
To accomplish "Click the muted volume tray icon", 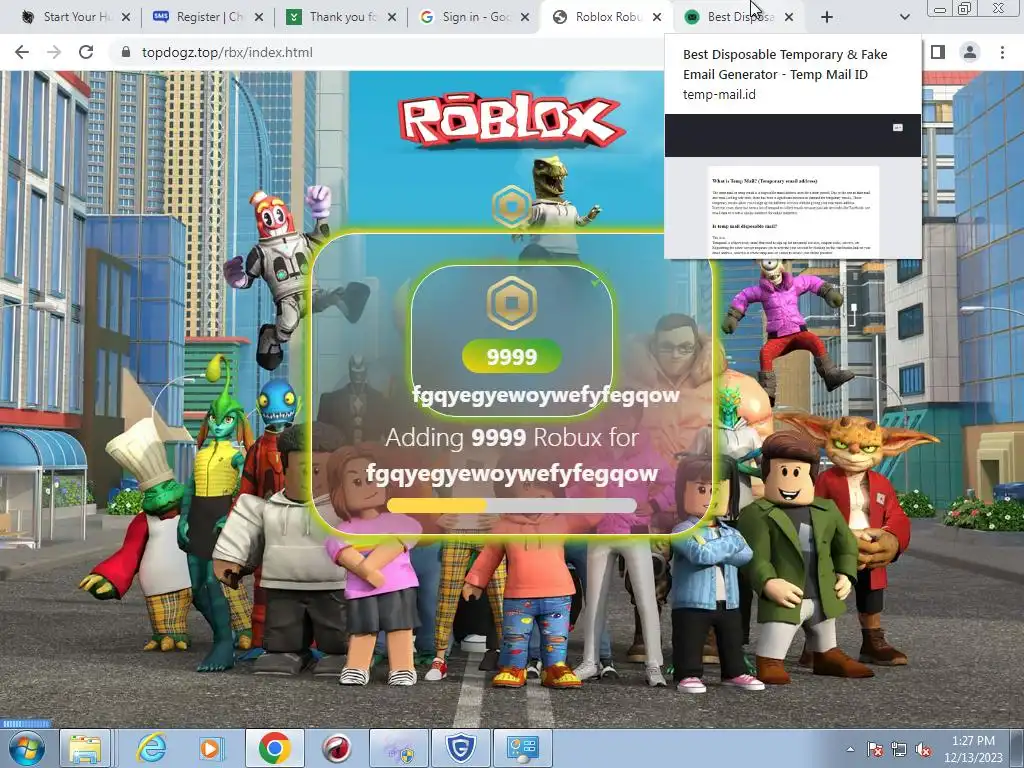I will pos(923,749).
